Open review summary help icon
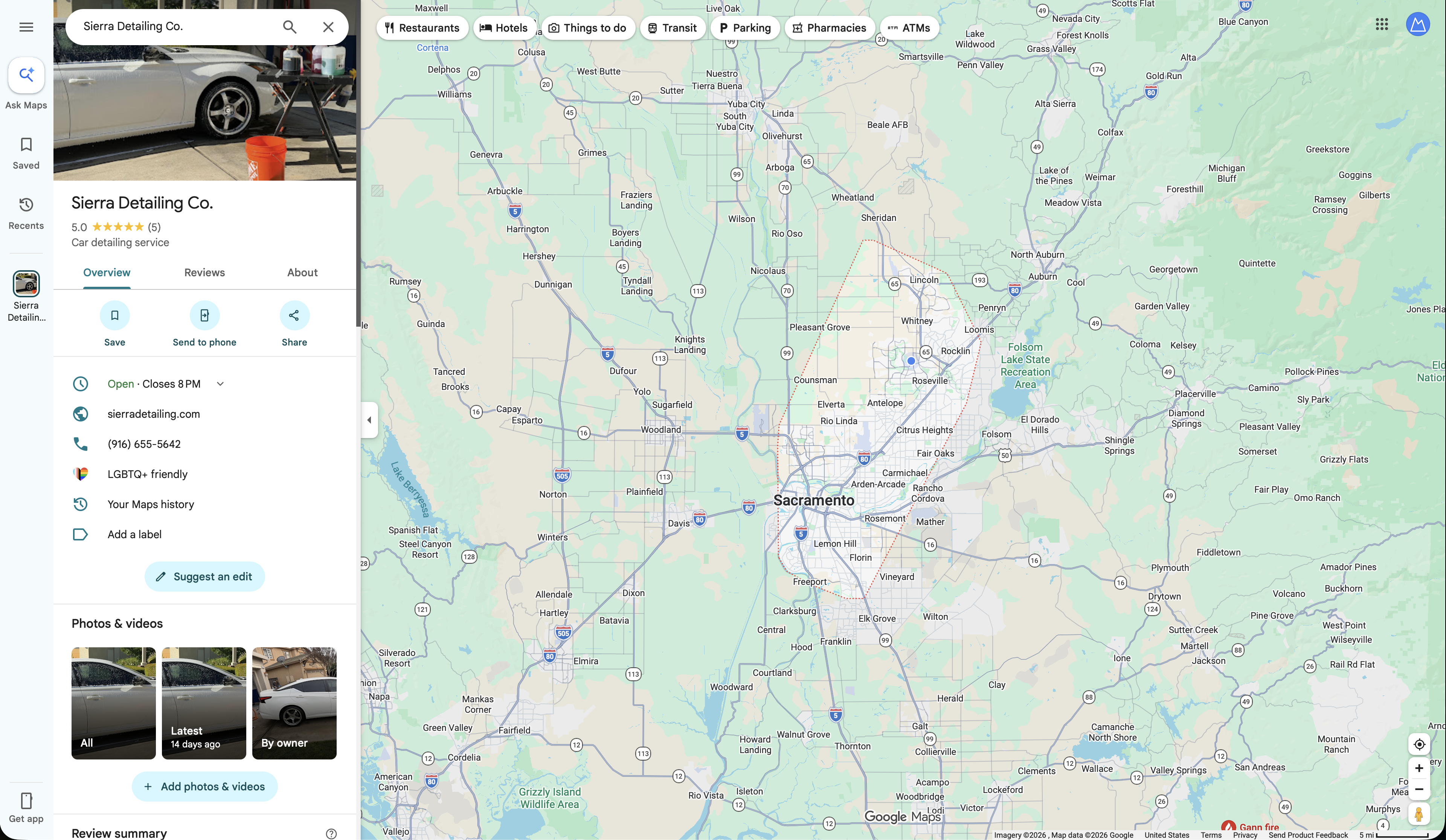The image size is (1446, 840). (331, 834)
